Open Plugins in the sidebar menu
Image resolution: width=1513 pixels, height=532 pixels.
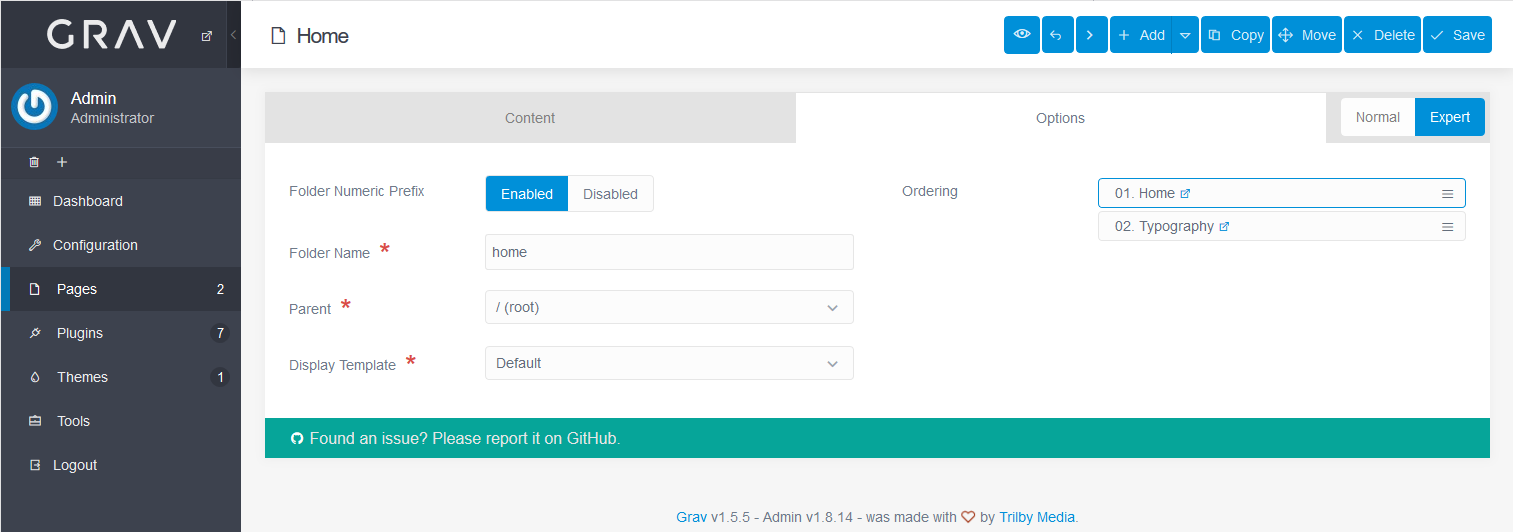click(80, 333)
